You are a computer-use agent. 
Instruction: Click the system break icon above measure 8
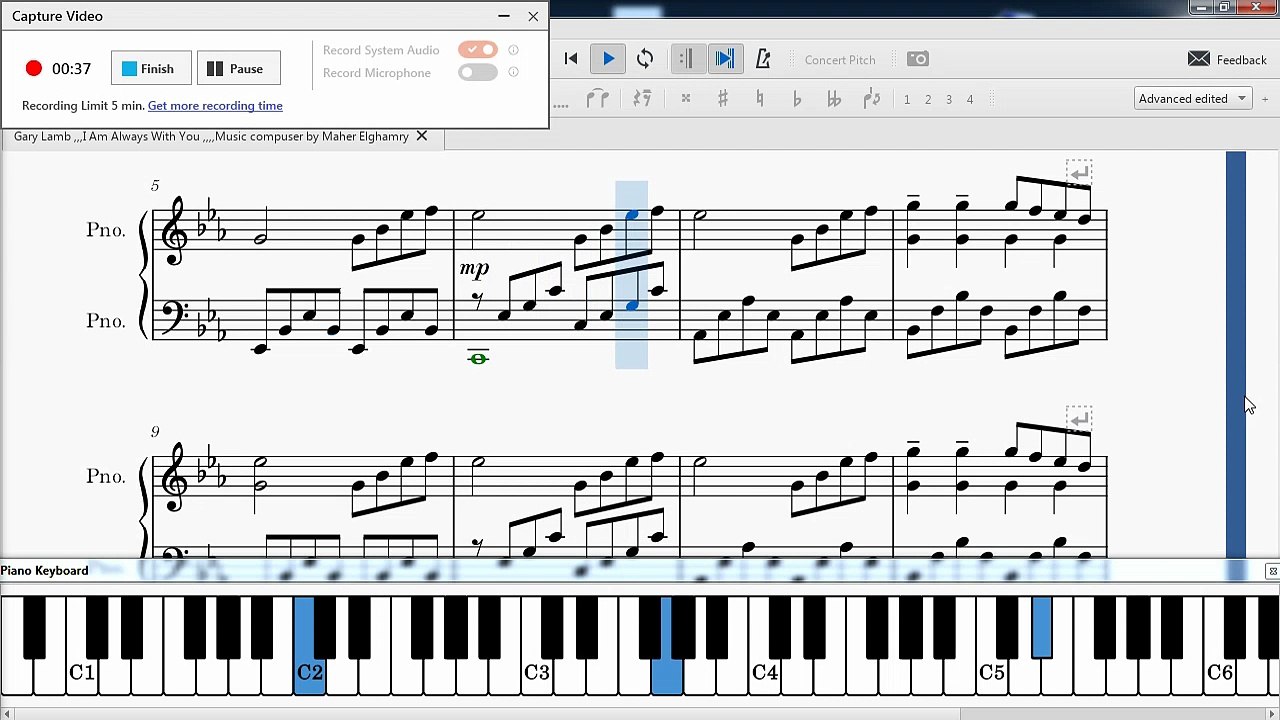tap(1079, 172)
